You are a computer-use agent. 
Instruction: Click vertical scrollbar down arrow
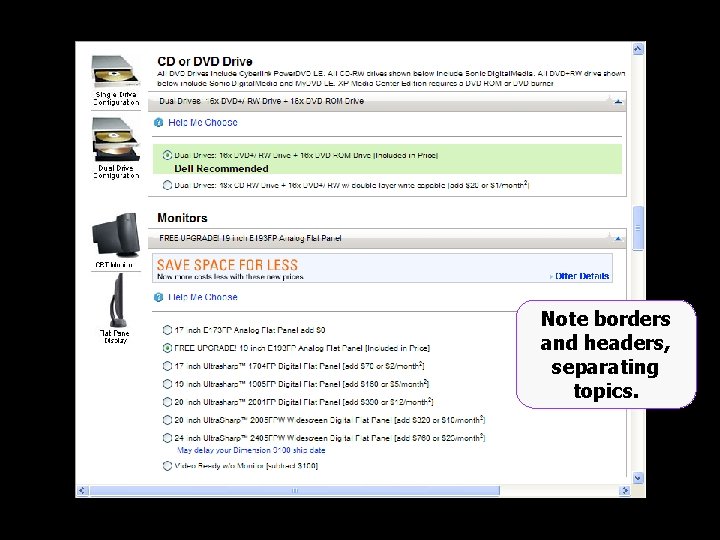(x=638, y=478)
